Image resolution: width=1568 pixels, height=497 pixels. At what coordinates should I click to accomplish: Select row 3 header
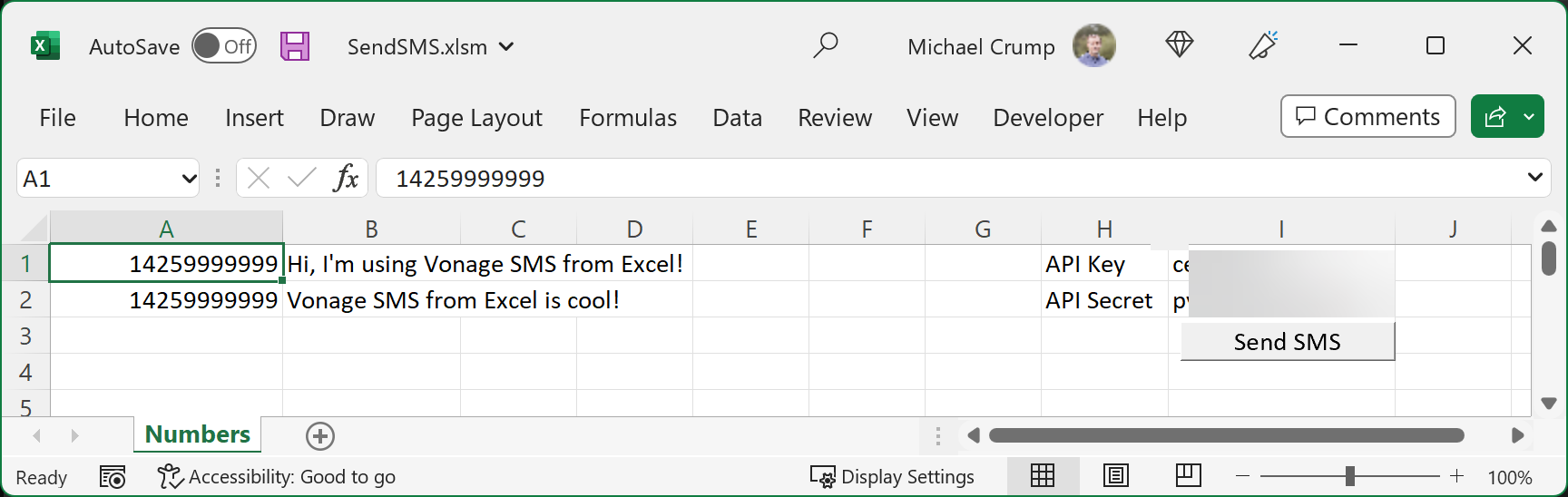25,336
